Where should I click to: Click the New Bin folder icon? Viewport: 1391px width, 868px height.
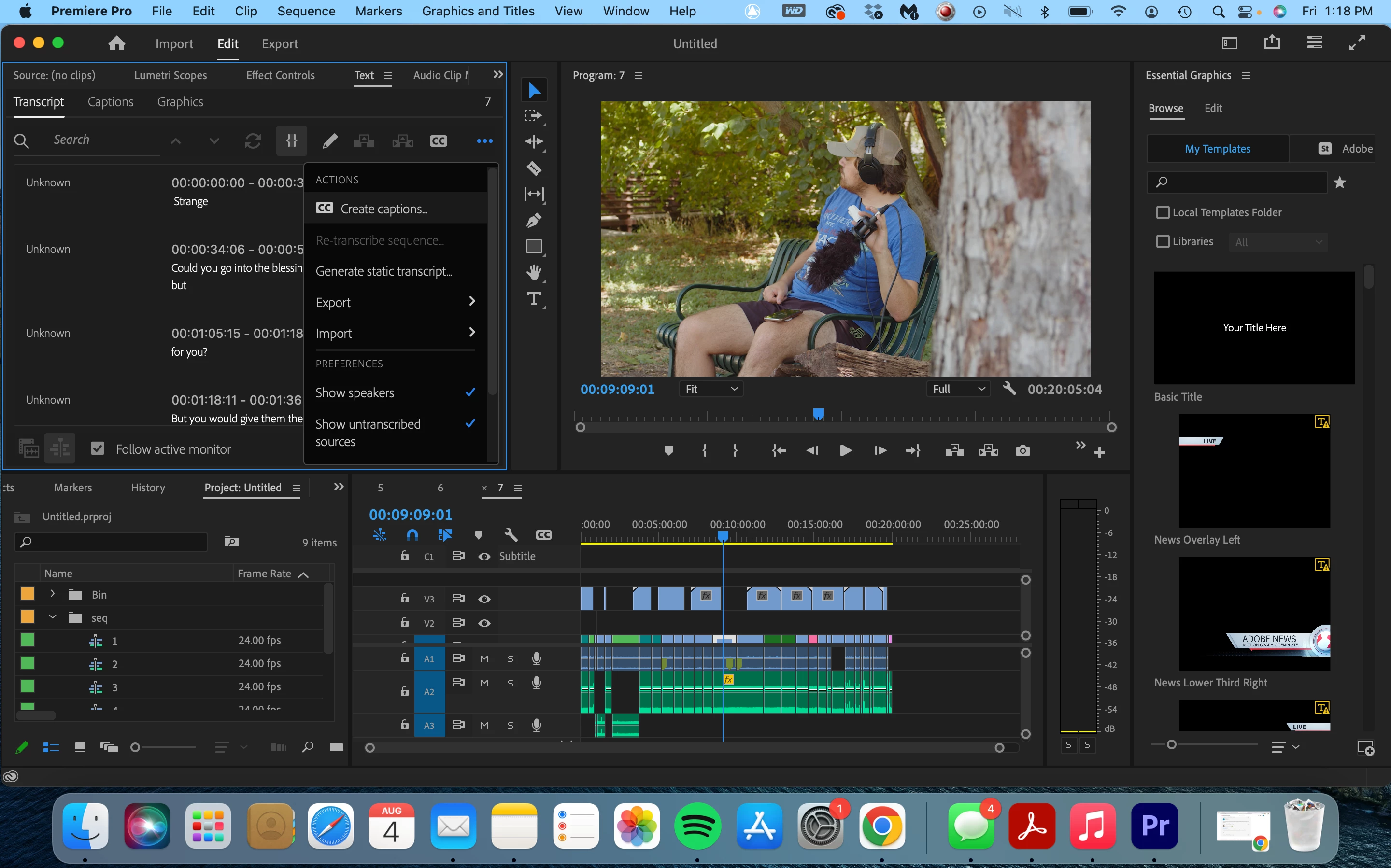337,747
